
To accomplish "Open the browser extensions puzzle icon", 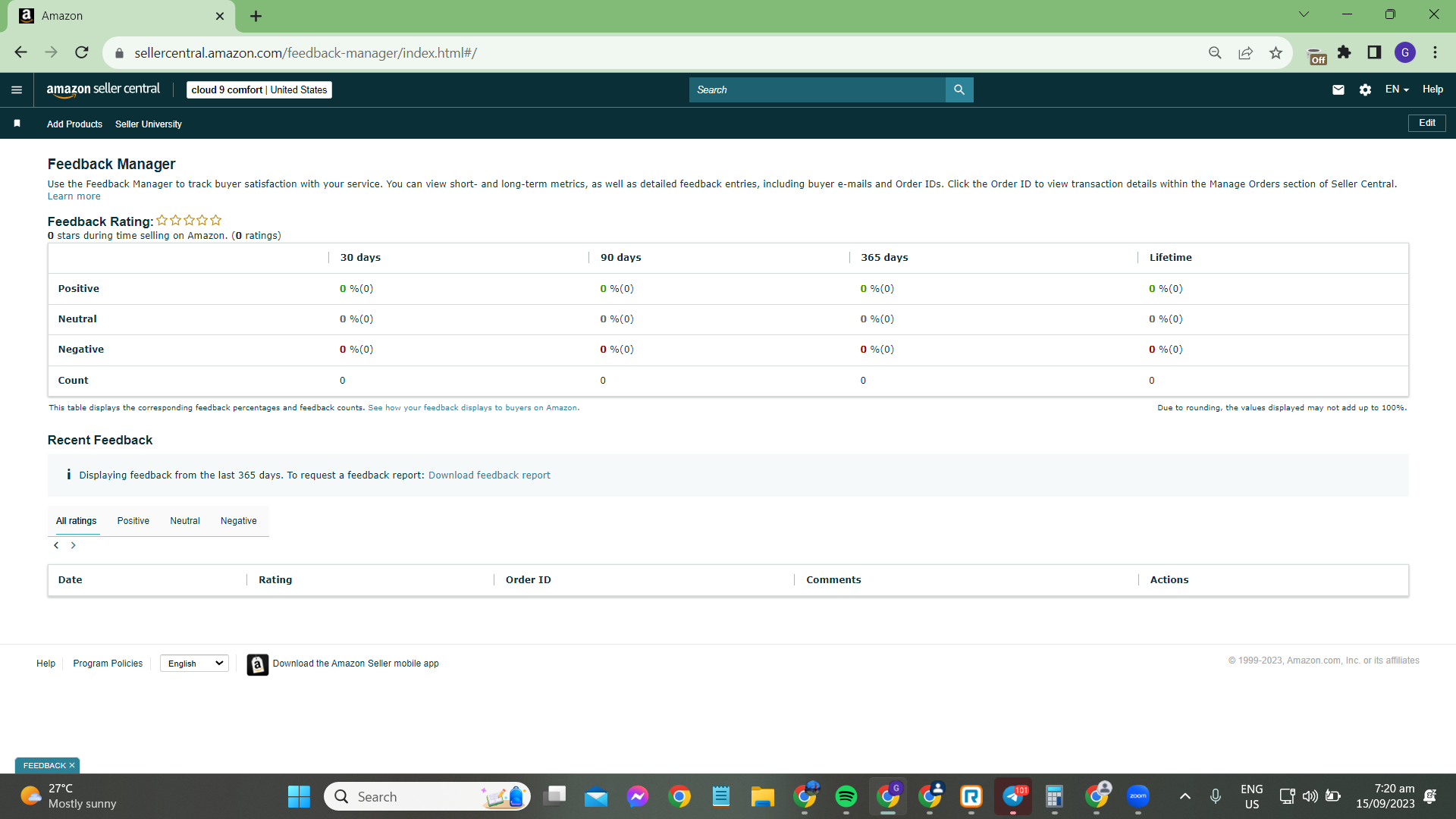I will (1345, 52).
